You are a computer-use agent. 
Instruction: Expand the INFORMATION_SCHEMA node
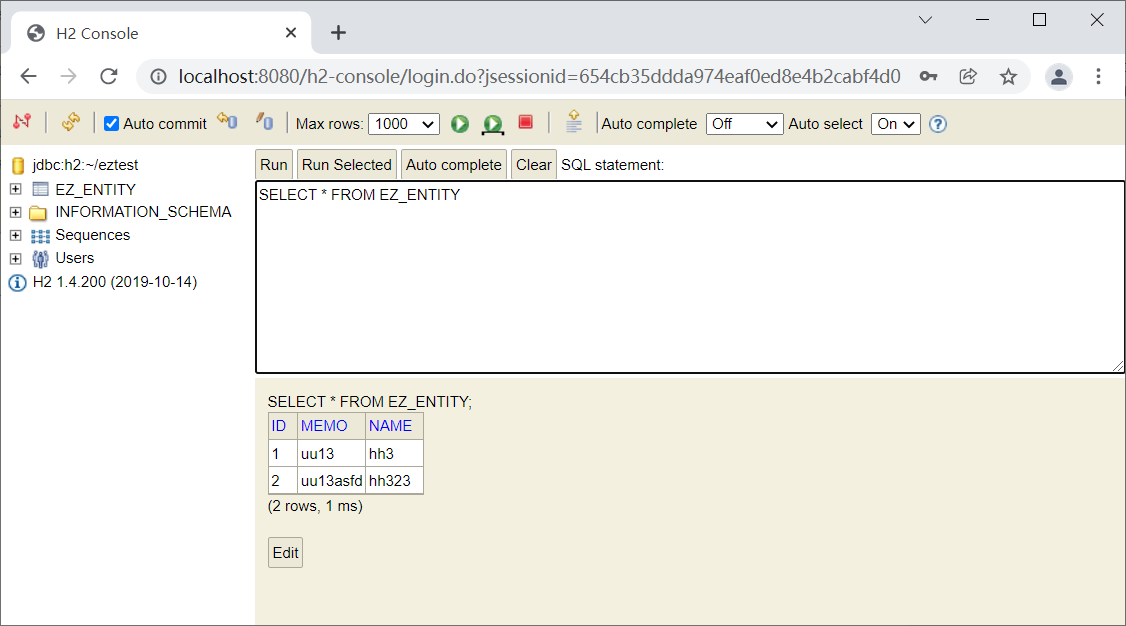click(x=16, y=212)
